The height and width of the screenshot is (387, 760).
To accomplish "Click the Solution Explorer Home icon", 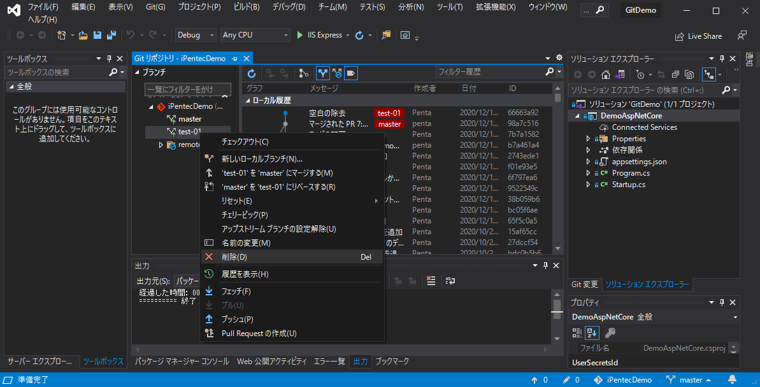I will (x=606, y=75).
